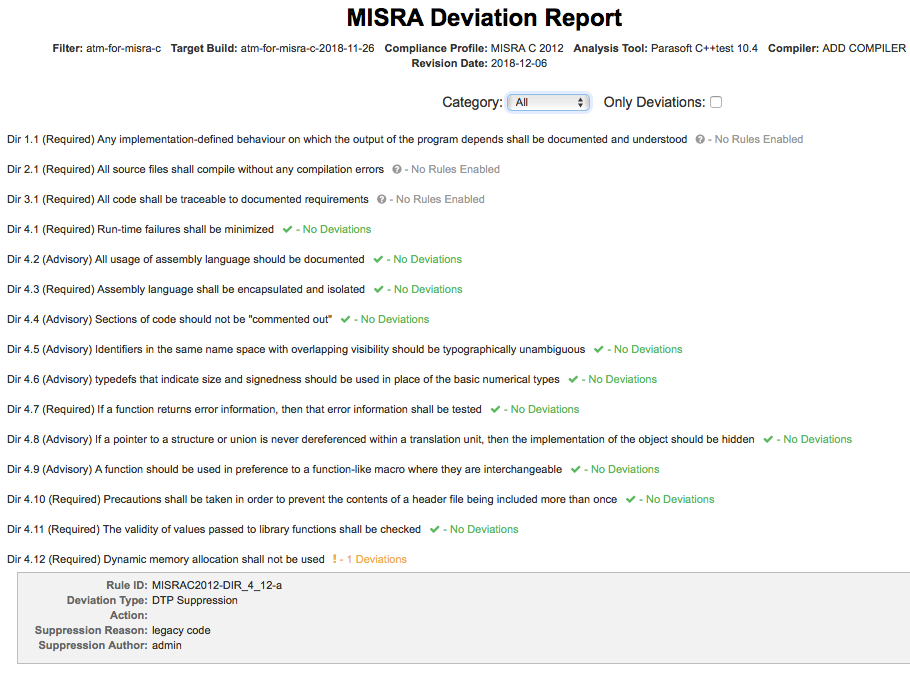Click 'No Deviations' status for Dir 4.11
Viewport: 910px width, 675px height.
pyautogui.click(x=484, y=529)
